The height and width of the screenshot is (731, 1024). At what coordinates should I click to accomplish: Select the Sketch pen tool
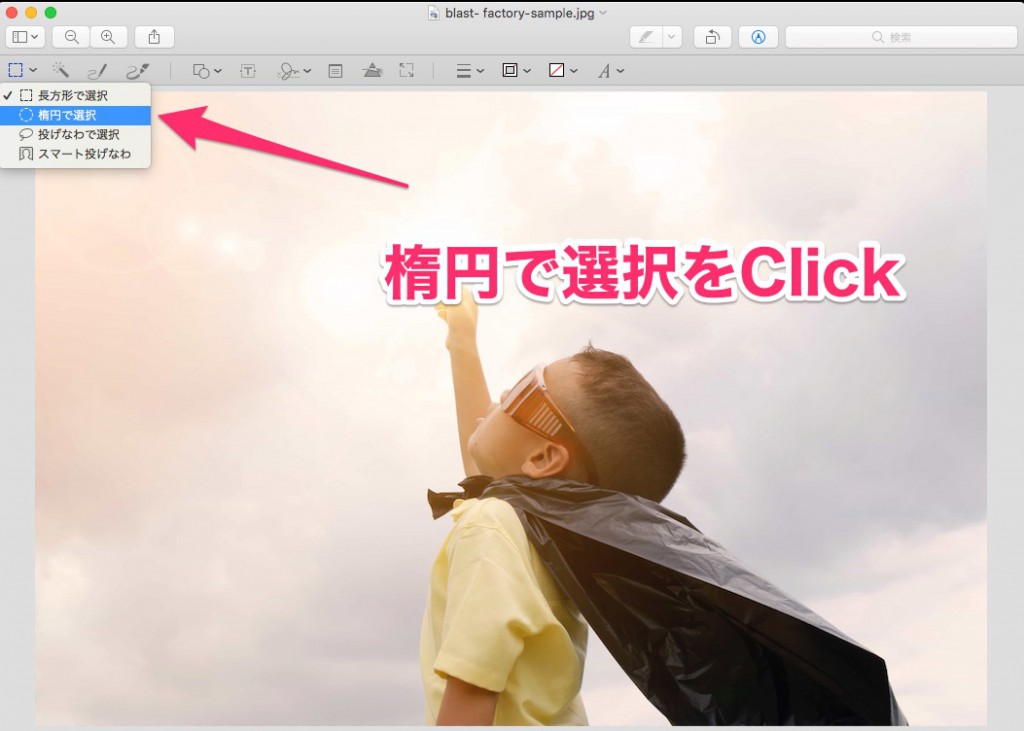pyautogui.click(x=97, y=71)
